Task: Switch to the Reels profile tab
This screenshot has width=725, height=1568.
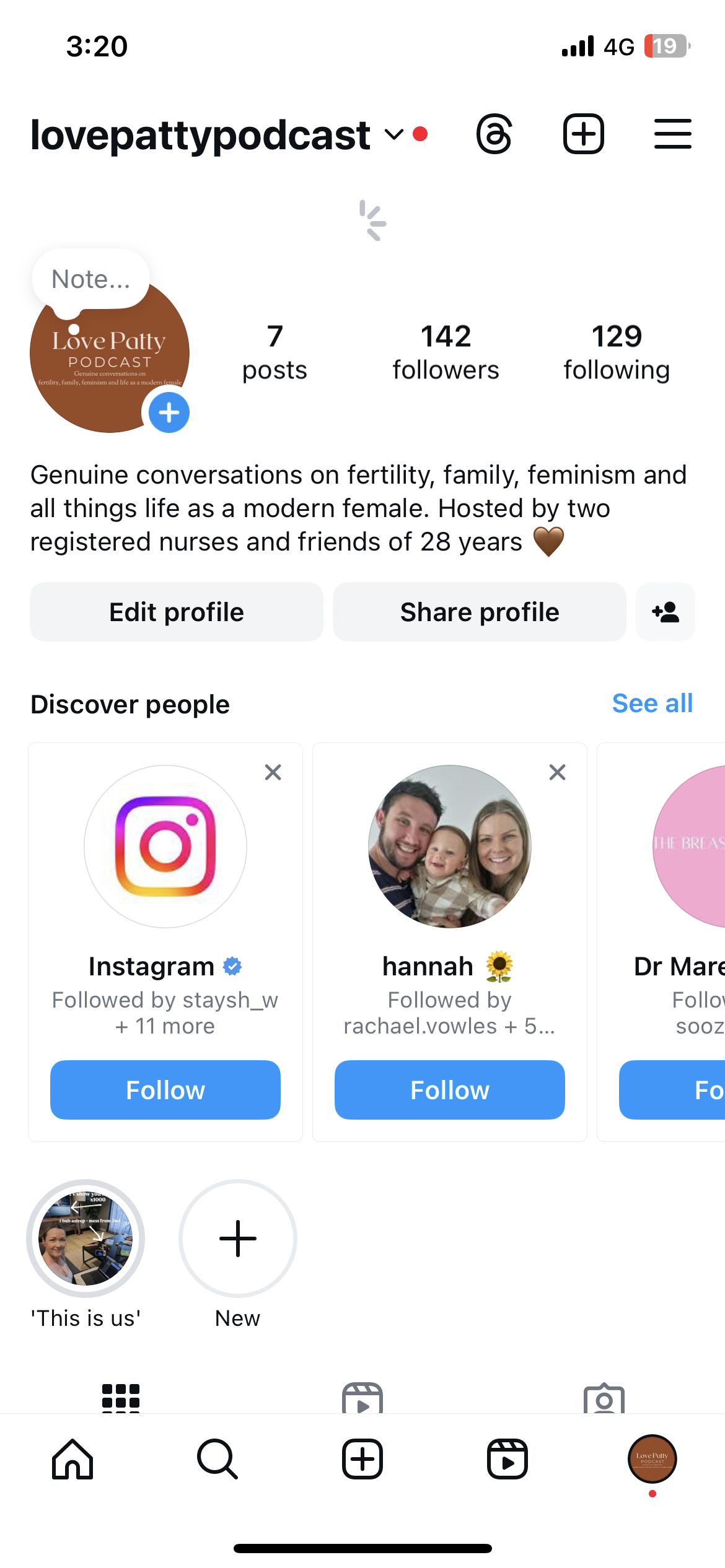Action: (362, 1398)
